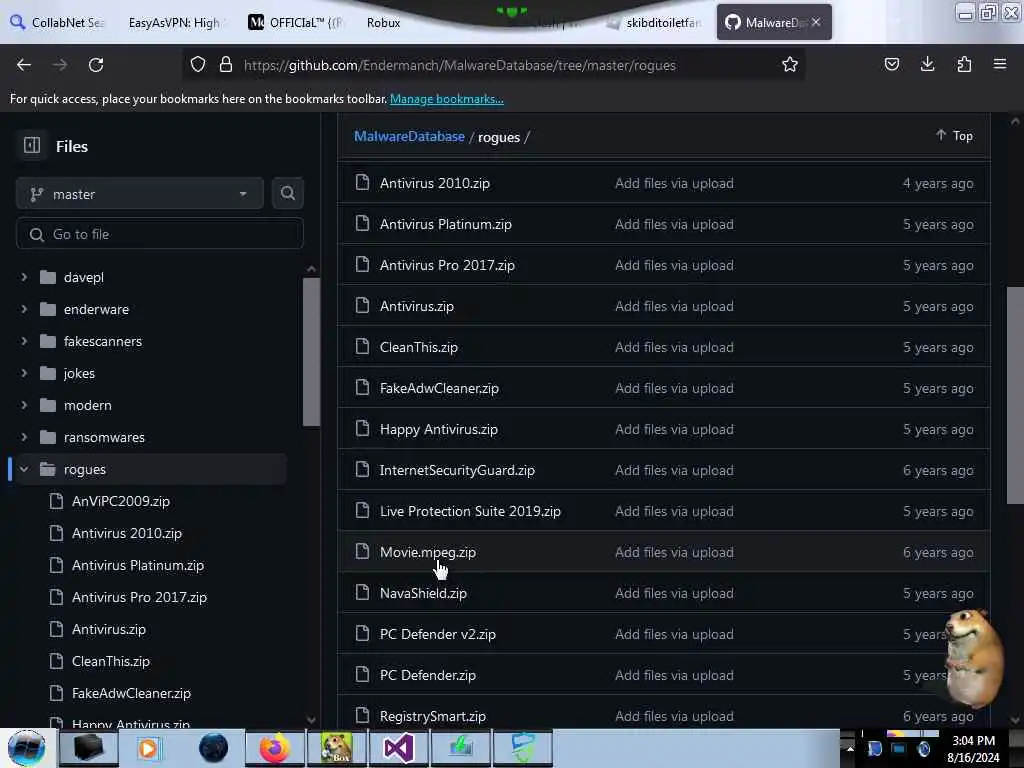Open Visual Studio from the taskbar
Screen dimensions: 1024x768
click(x=398, y=748)
